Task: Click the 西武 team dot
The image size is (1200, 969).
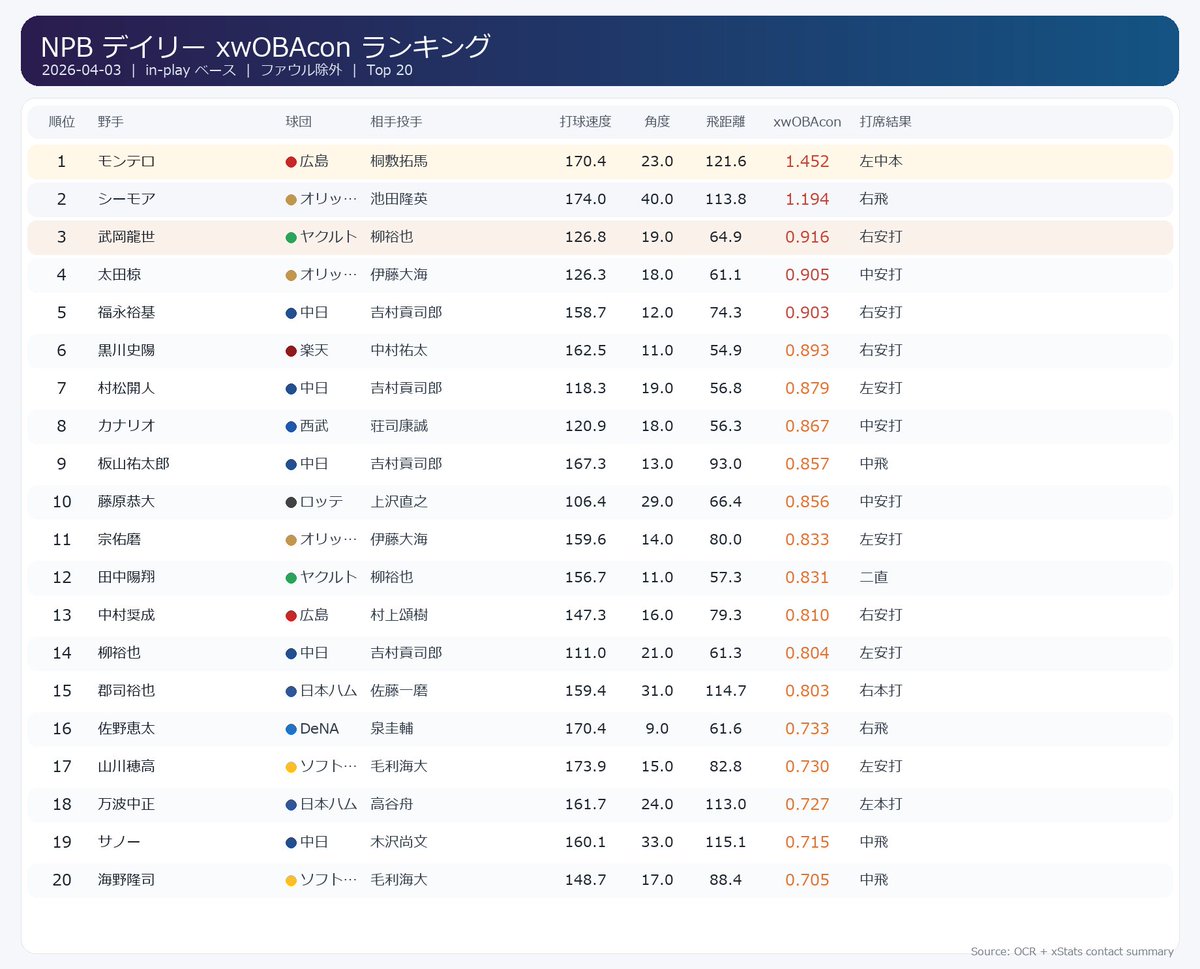Action: coord(291,427)
